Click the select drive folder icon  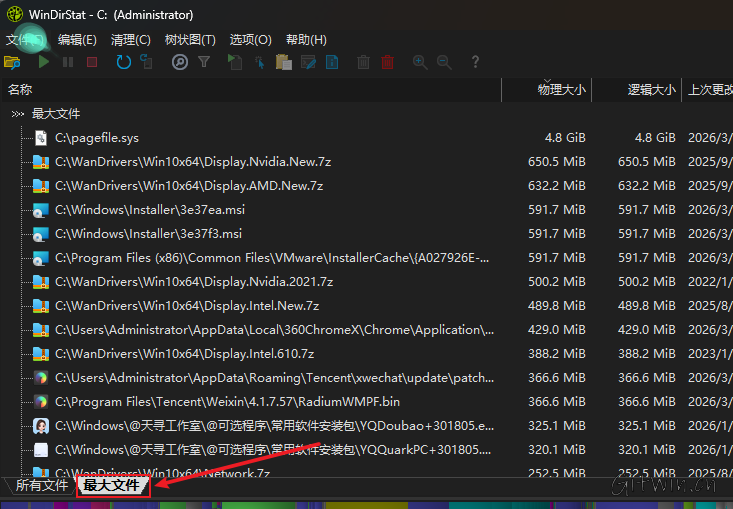(x=12, y=62)
